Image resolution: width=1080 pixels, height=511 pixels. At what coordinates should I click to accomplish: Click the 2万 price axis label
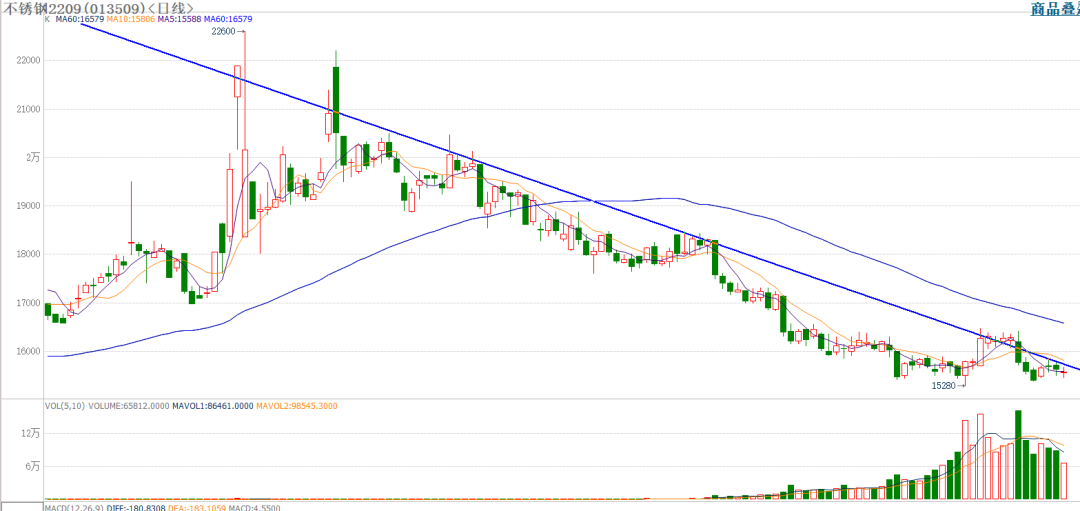33,157
